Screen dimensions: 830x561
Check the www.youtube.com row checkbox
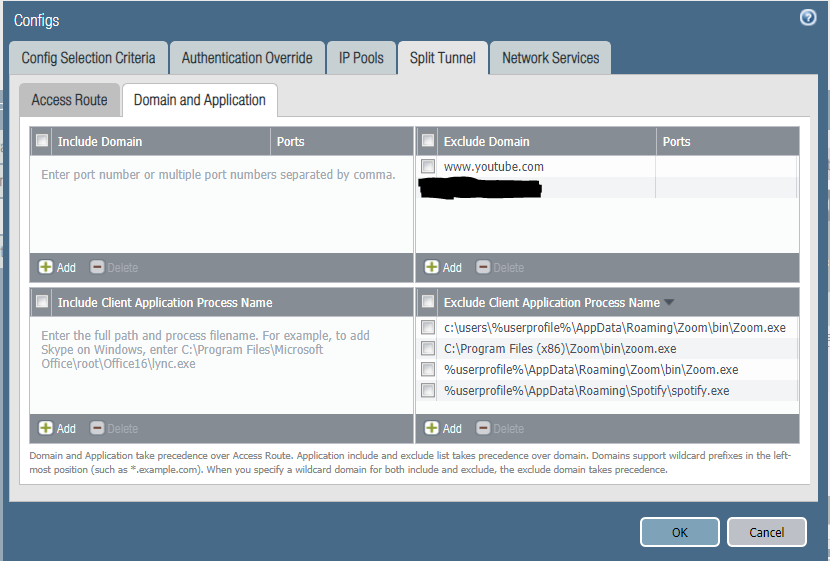pyautogui.click(x=428, y=166)
